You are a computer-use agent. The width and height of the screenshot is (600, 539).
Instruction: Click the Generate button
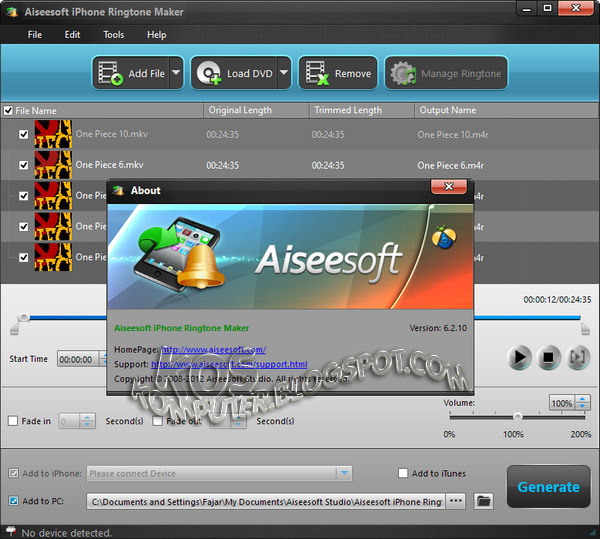point(548,487)
